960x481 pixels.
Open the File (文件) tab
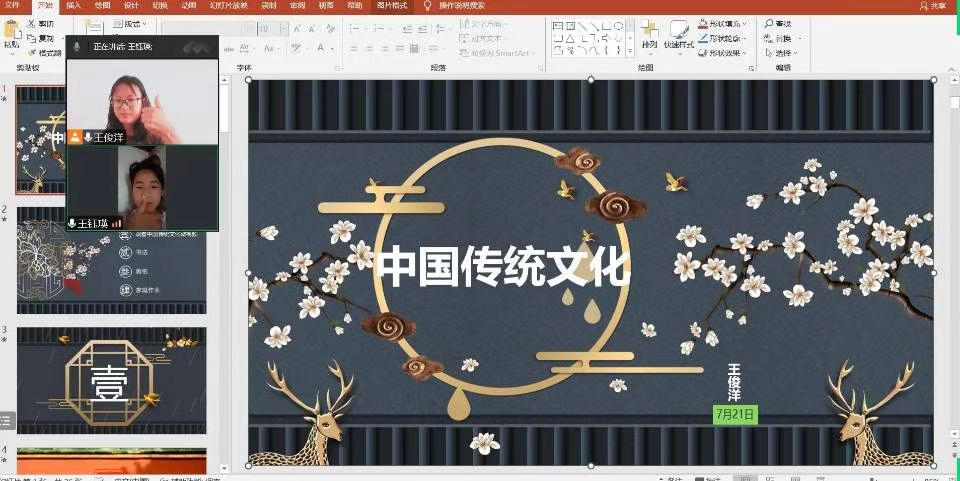12,6
